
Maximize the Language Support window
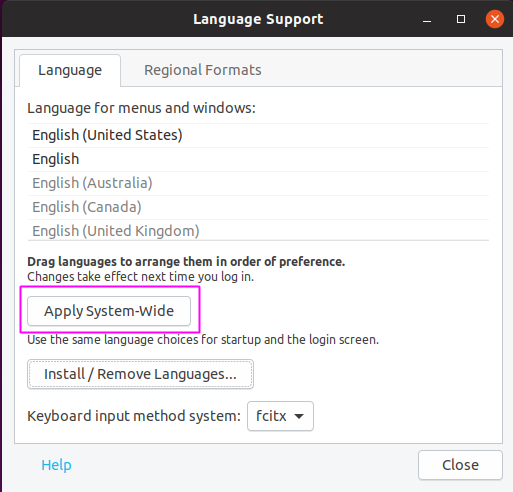(x=461, y=19)
